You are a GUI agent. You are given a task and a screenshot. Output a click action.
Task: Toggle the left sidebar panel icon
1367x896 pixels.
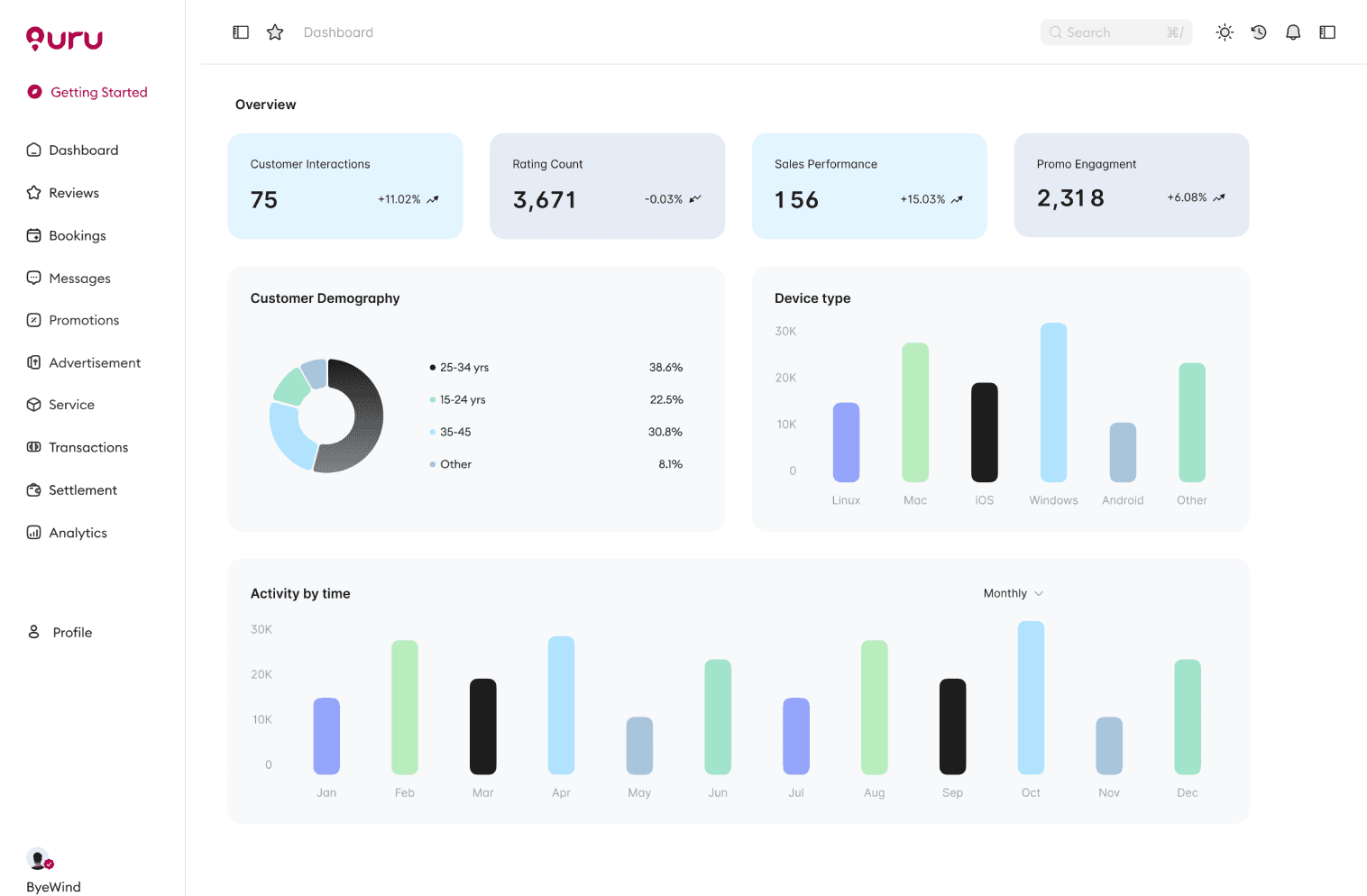click(x=241, y=32)
